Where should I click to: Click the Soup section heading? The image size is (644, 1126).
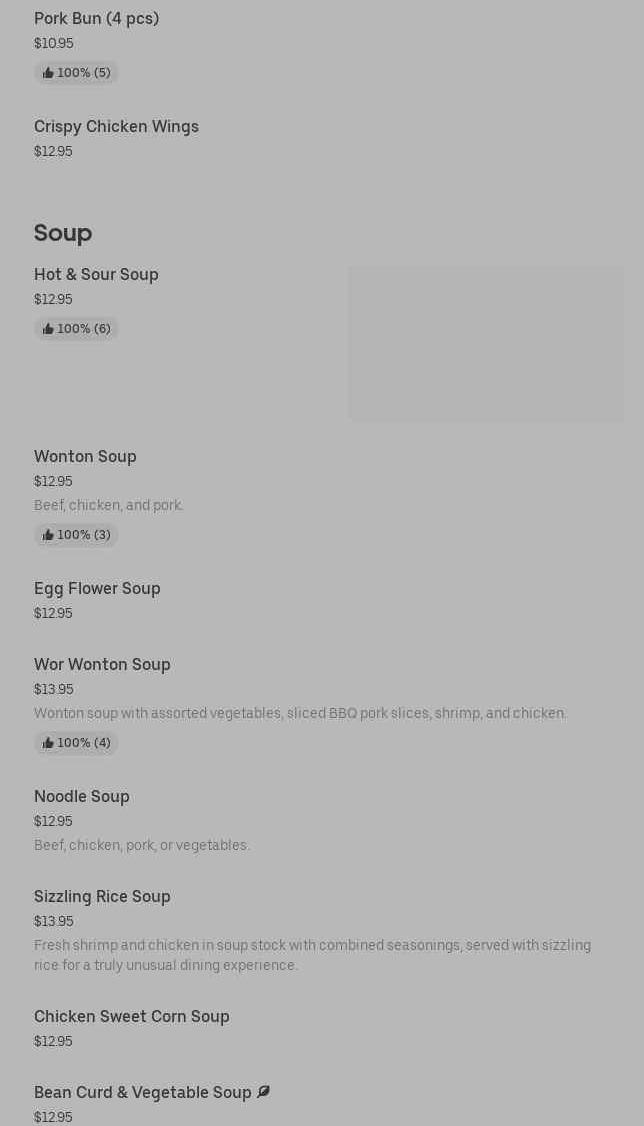coord(63,232)
